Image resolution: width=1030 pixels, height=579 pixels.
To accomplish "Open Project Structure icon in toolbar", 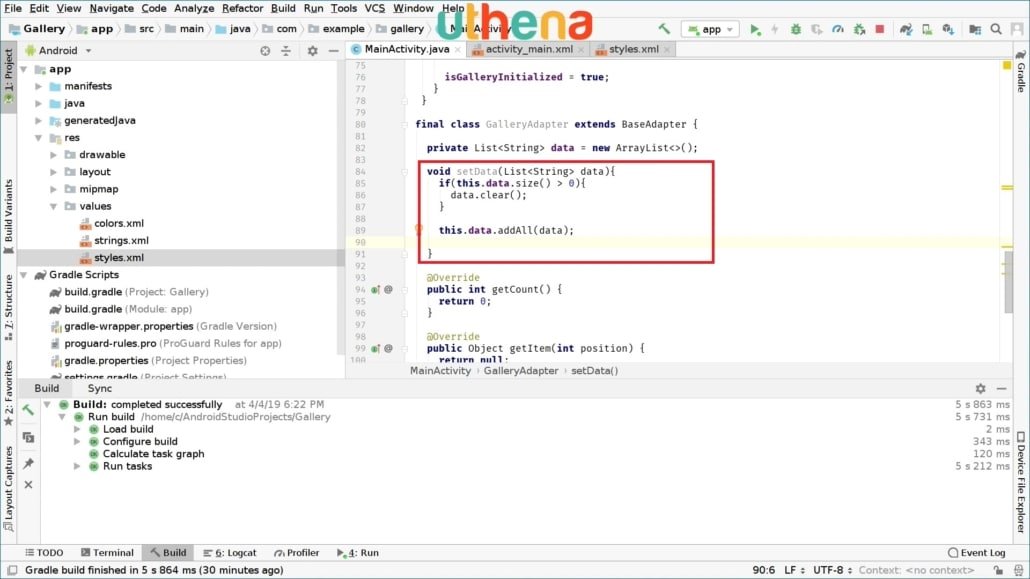I will [x=975, y=30].
